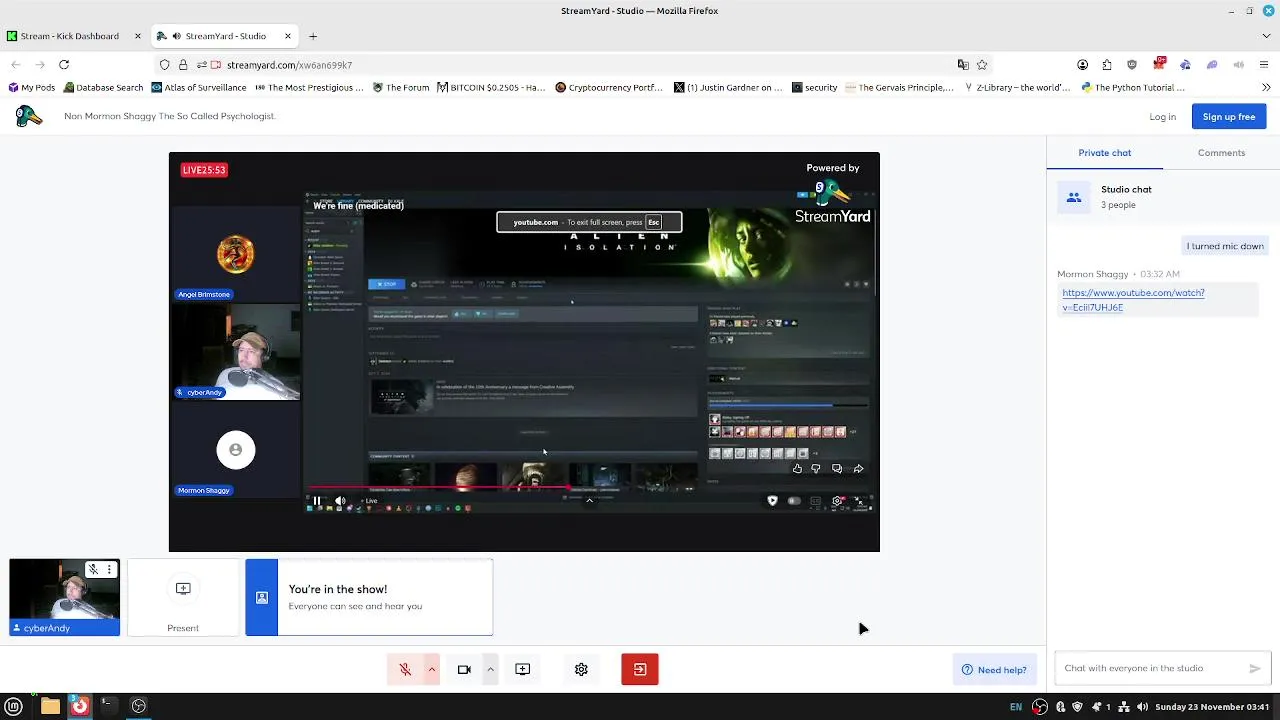The width and height of the screenshot is (1280, 720).
Task: Translate this page icon in address bar
Action: click(963, 65)
